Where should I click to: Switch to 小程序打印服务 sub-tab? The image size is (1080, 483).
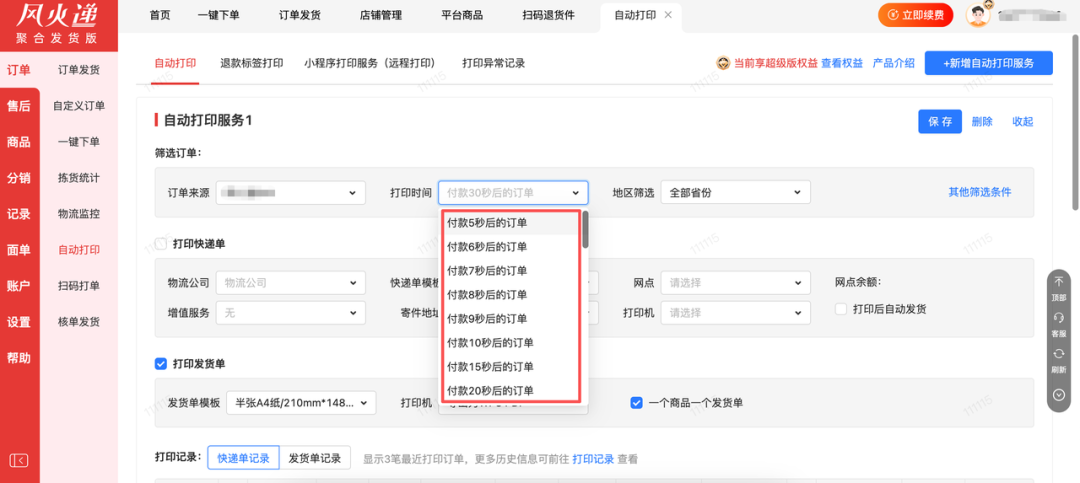370,63
